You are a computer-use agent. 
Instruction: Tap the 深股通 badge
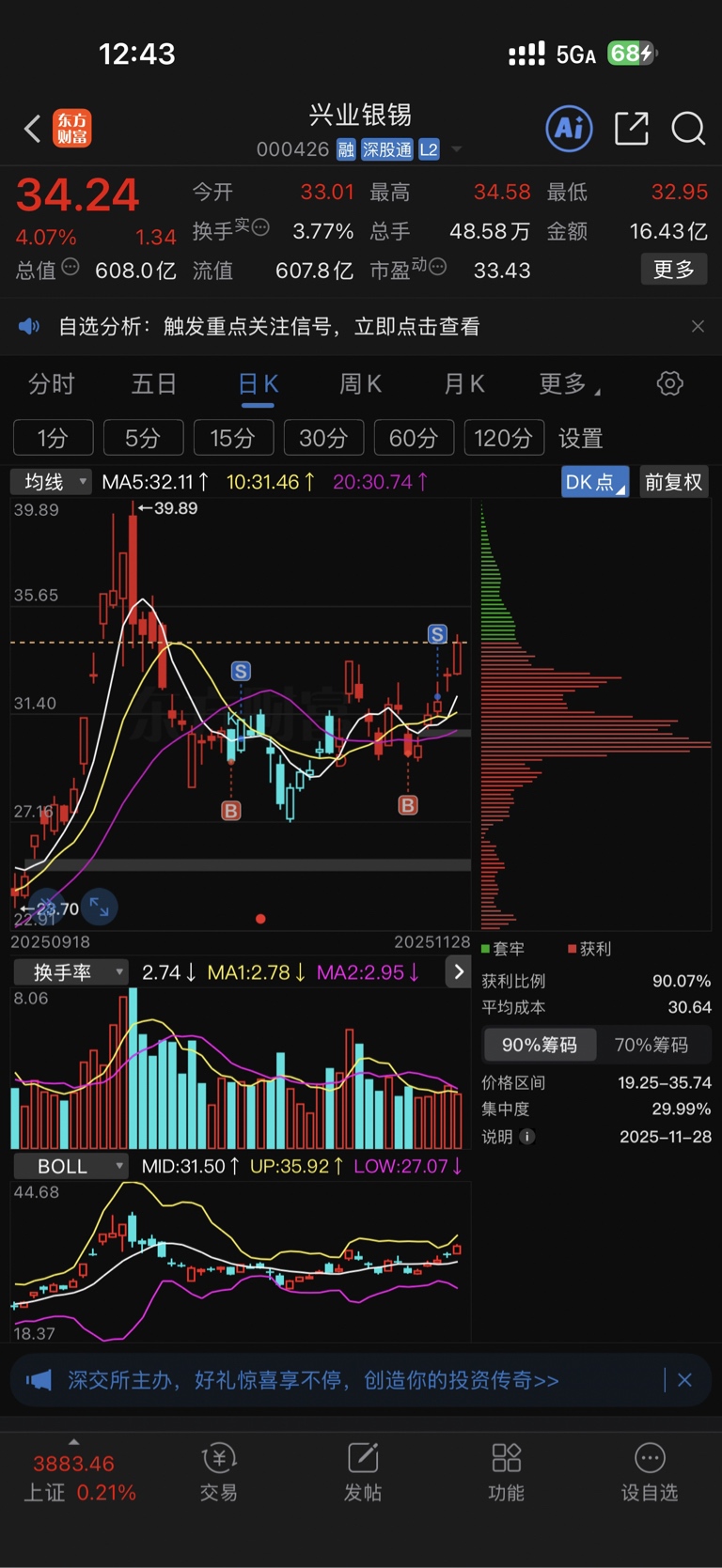pos(387,149)
